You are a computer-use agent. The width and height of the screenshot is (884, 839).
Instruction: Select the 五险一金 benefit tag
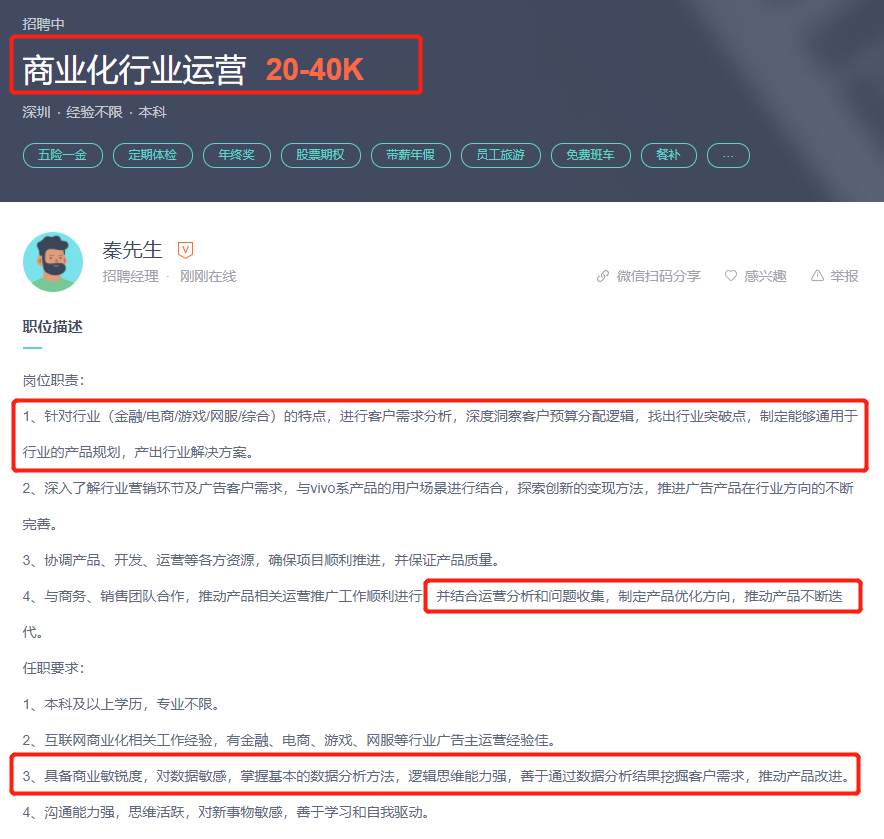[x=63, y=156]
